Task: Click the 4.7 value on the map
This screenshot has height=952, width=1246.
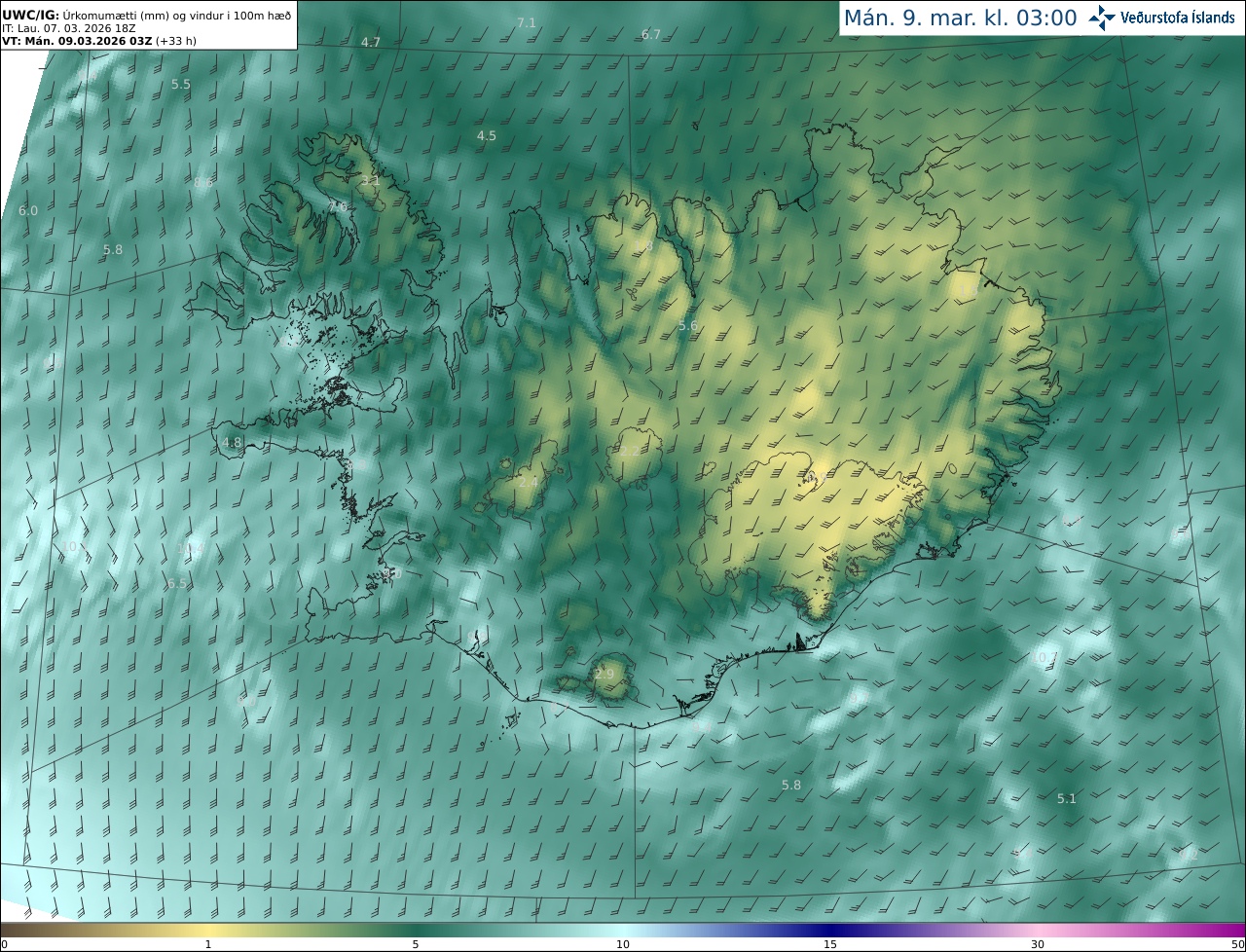Action: click(371, 42)
